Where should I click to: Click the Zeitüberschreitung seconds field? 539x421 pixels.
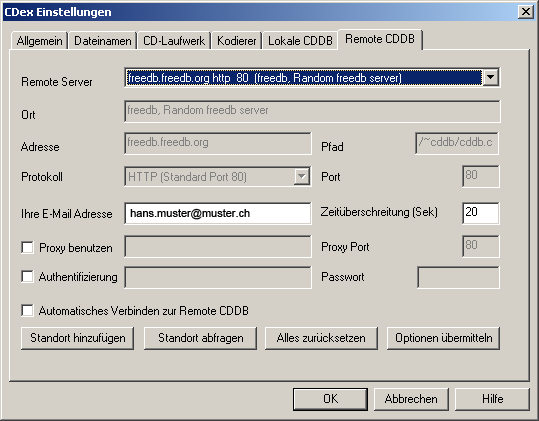pyautogui.click(x=481, y=213)
